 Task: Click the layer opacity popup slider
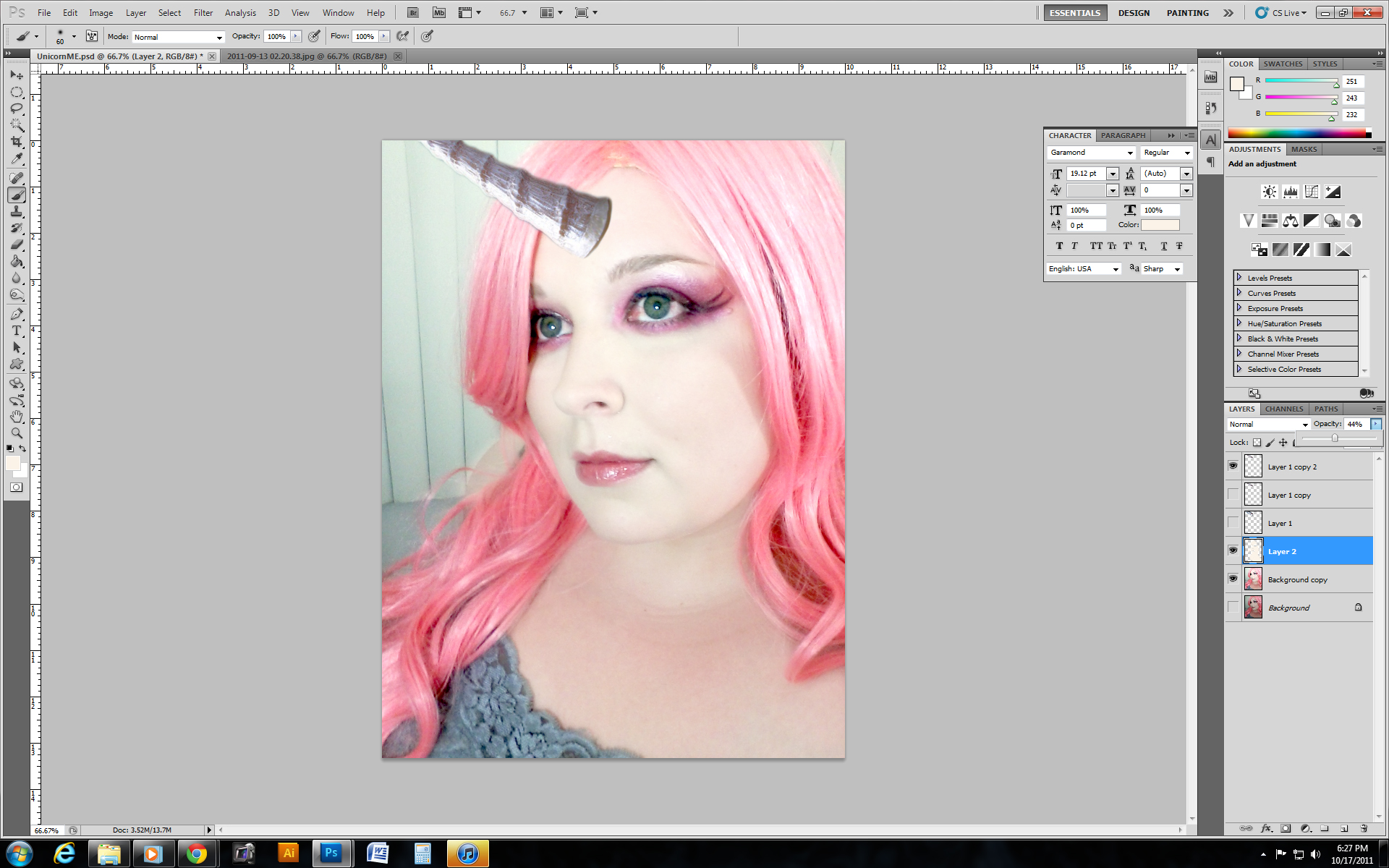coord(1335,438)
